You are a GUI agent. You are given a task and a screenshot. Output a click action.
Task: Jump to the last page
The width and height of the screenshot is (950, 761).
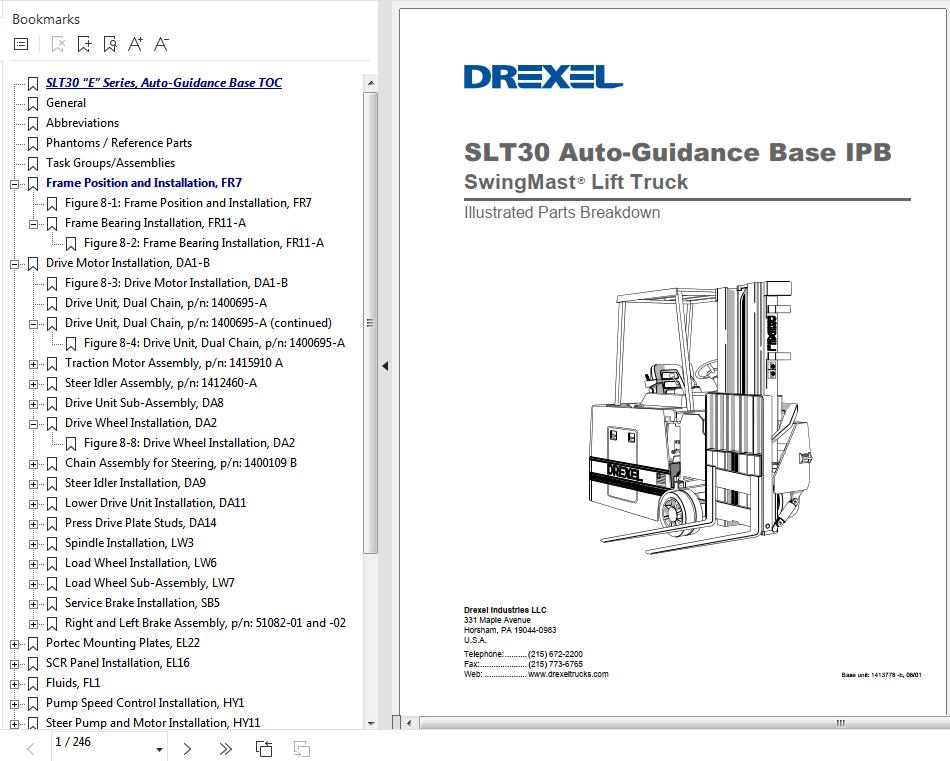point(225,749)
